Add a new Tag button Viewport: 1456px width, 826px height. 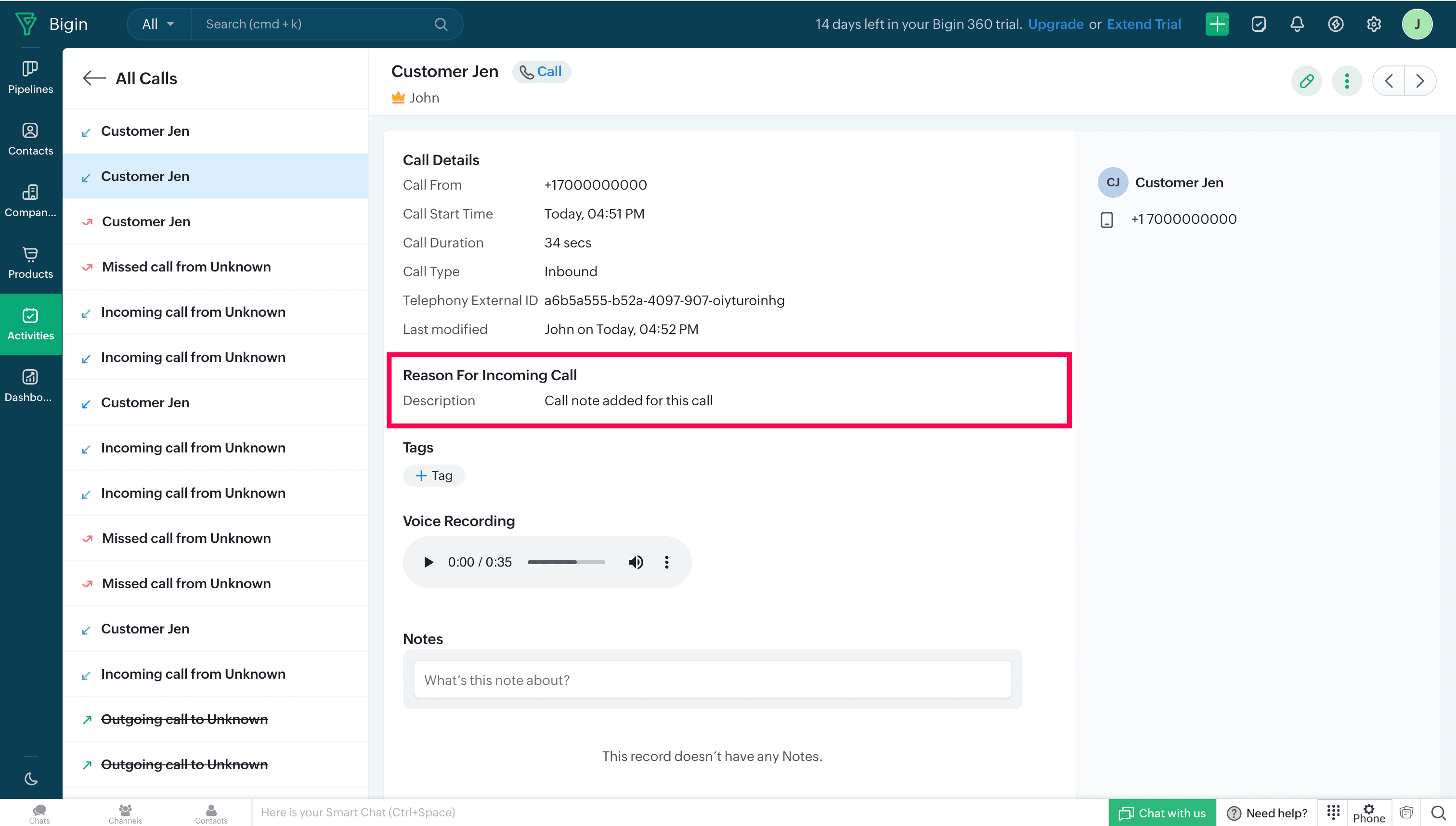pos(434,475)
